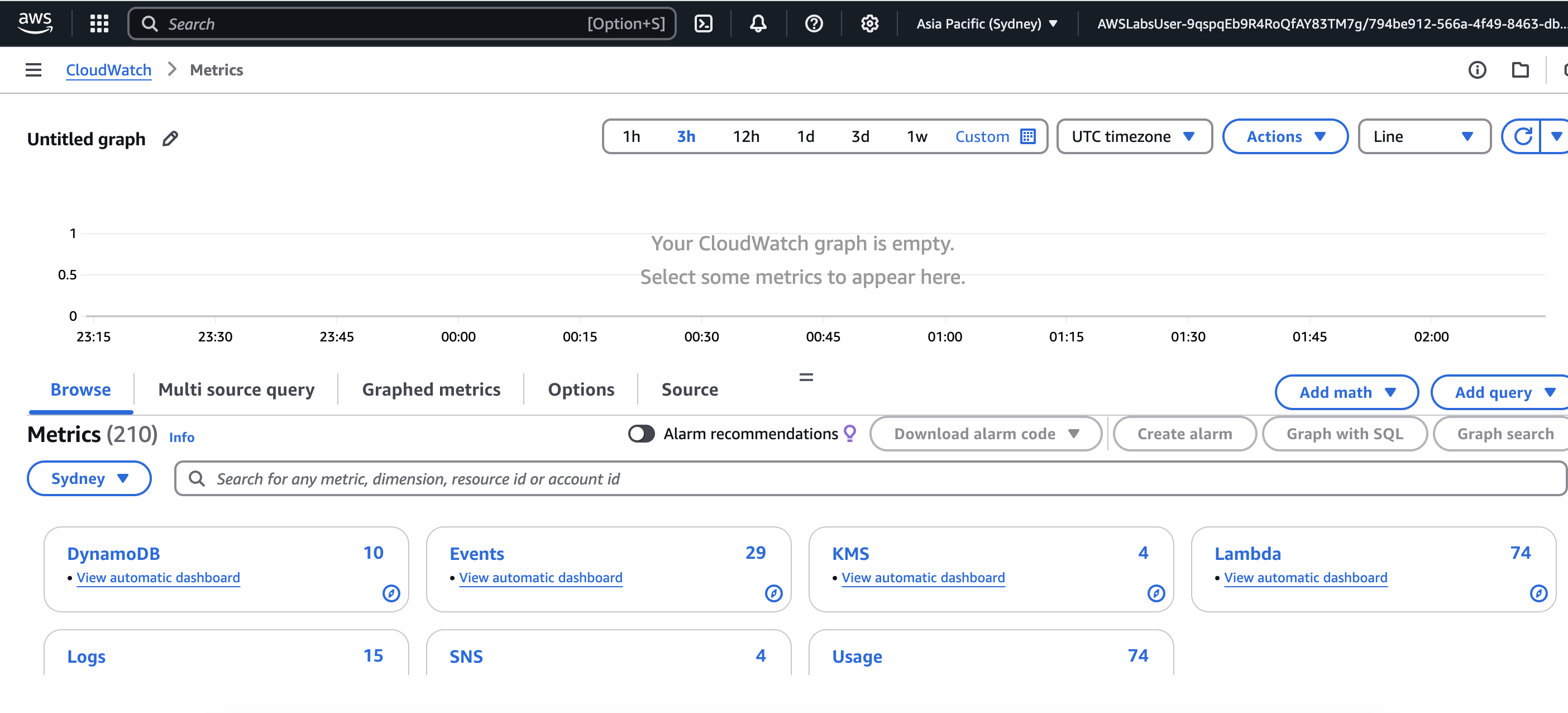The height and width of the screenshot is (713, 1568).
Task: Click the DynamoDB card compass icon
Action: pyautogui.click(x=391, y=592)
